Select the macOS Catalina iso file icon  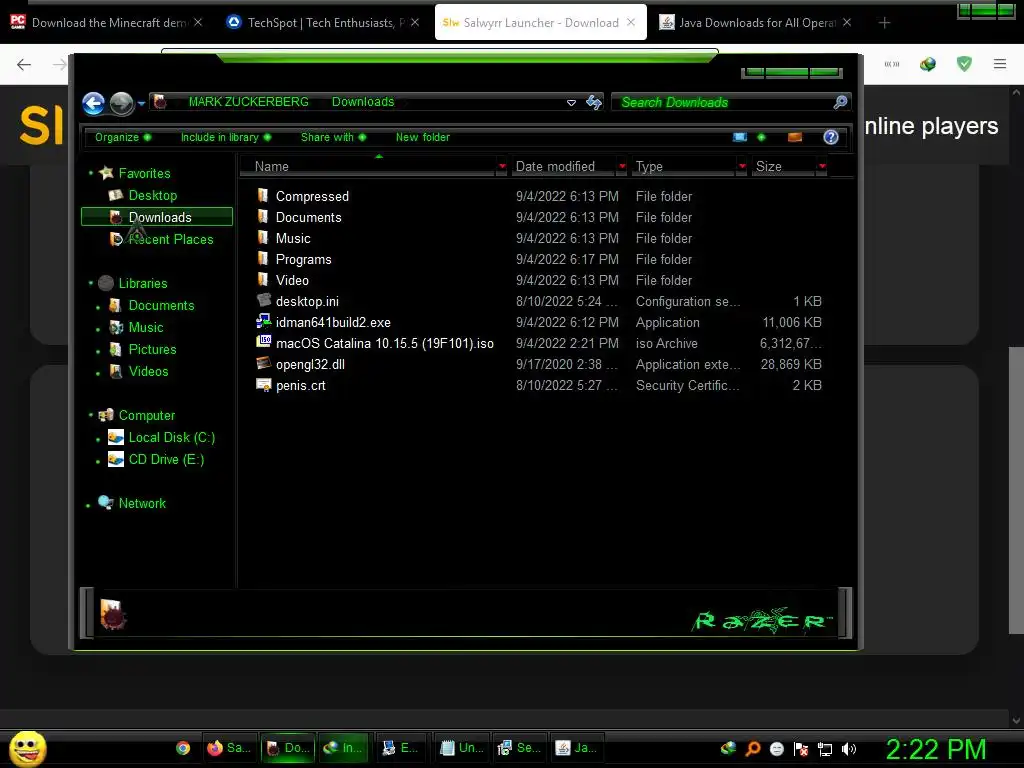click(x=264, y=342)
